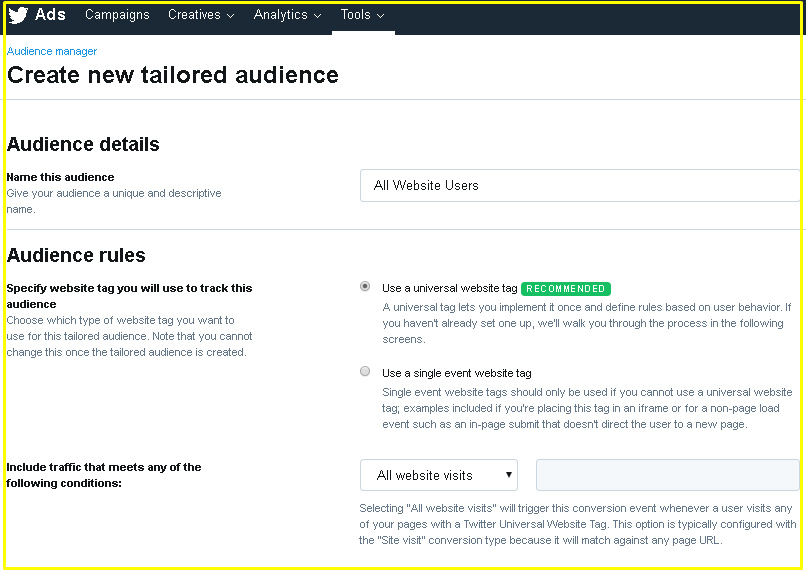The image size is (806, 572).
Task: Select the universal website tag radio button
Action: tap(365, 286)
